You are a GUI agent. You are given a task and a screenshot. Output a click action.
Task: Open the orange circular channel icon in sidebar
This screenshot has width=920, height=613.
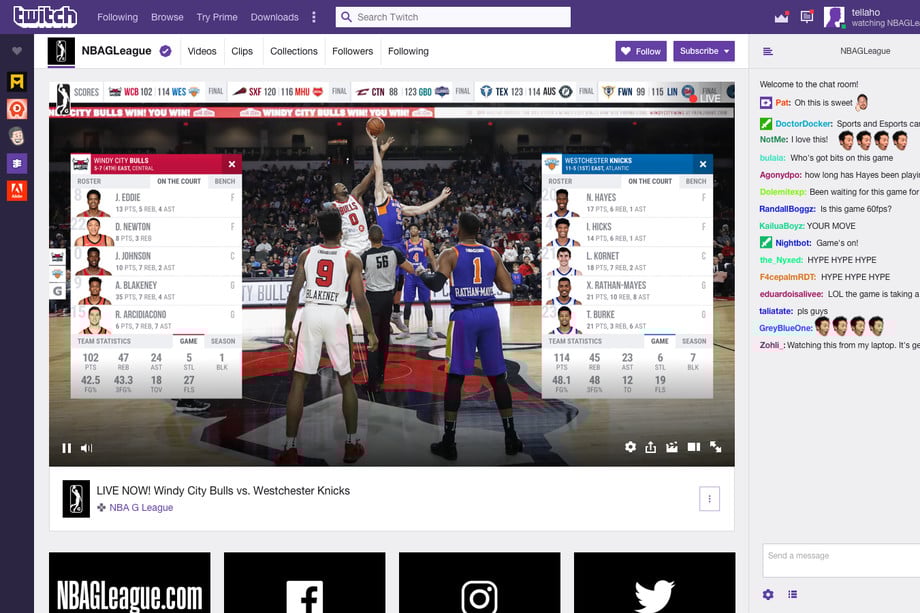(x=16, y=109)
